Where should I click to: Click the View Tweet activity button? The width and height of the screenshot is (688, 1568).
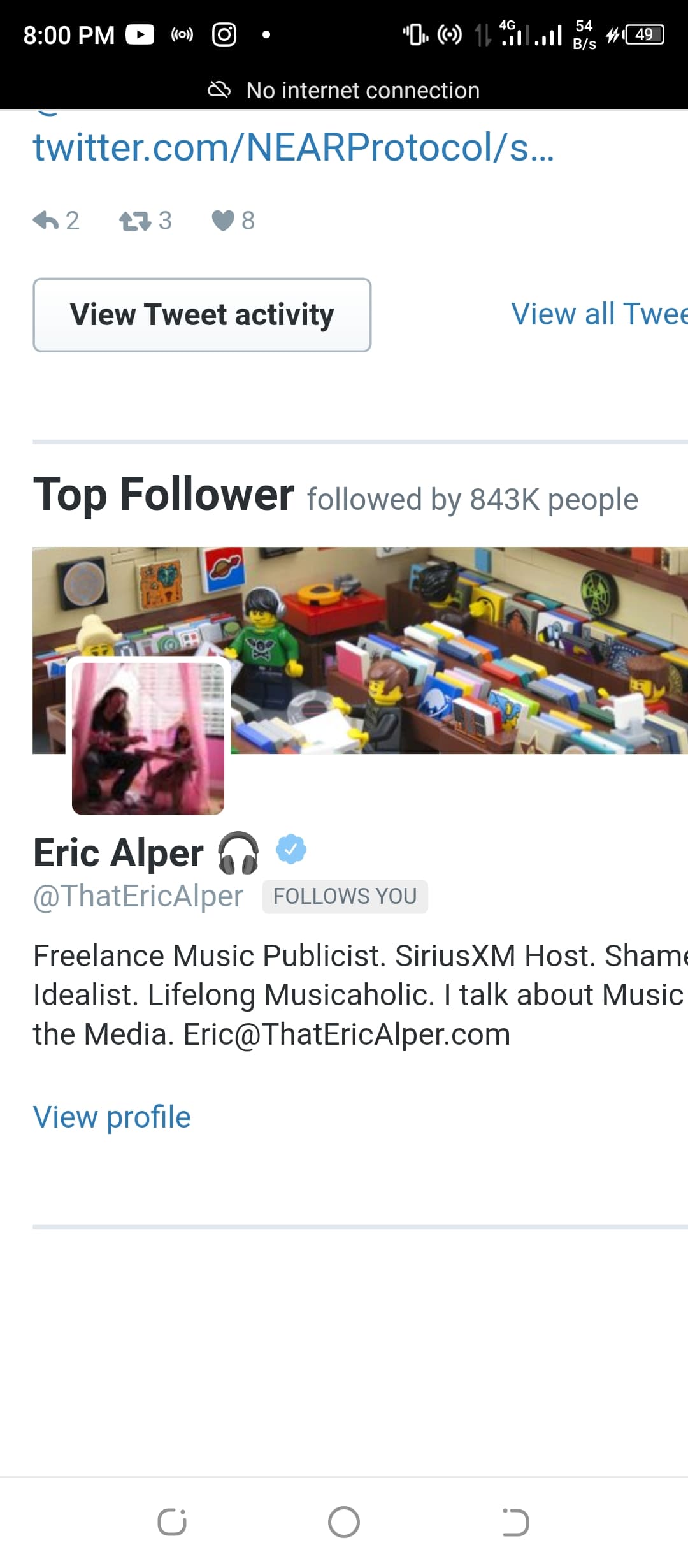(x=202, y=315)
